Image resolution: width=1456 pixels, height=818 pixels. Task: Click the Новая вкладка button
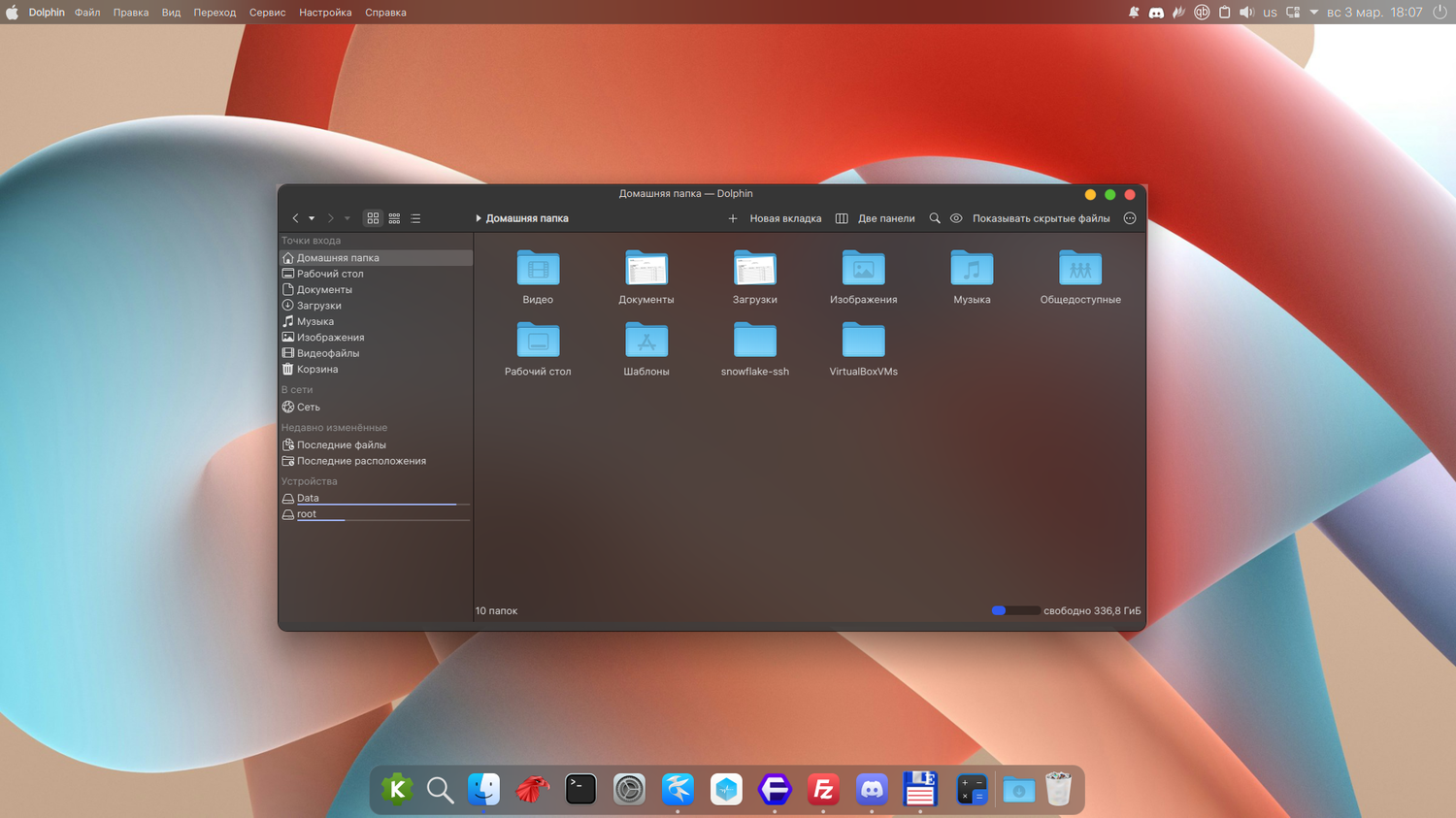click(x=775, y=218)
